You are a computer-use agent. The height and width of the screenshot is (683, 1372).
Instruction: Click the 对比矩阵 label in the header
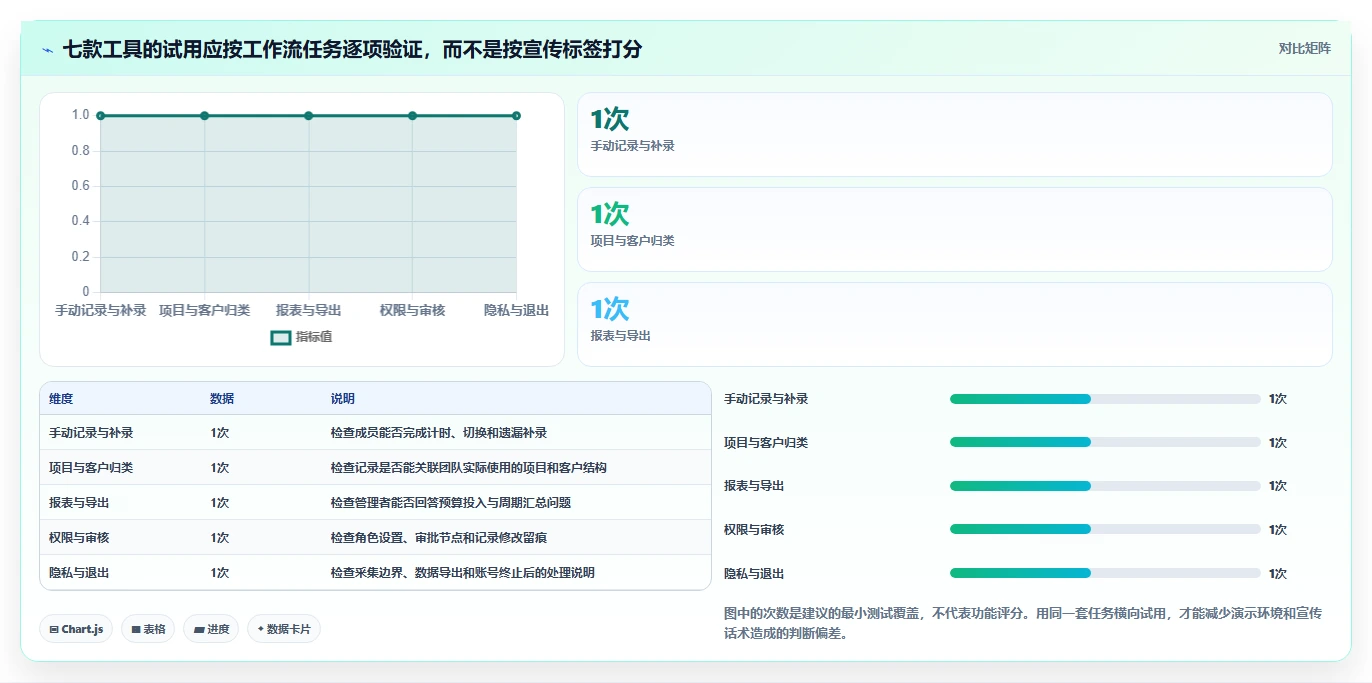(x=1304, y=48)
